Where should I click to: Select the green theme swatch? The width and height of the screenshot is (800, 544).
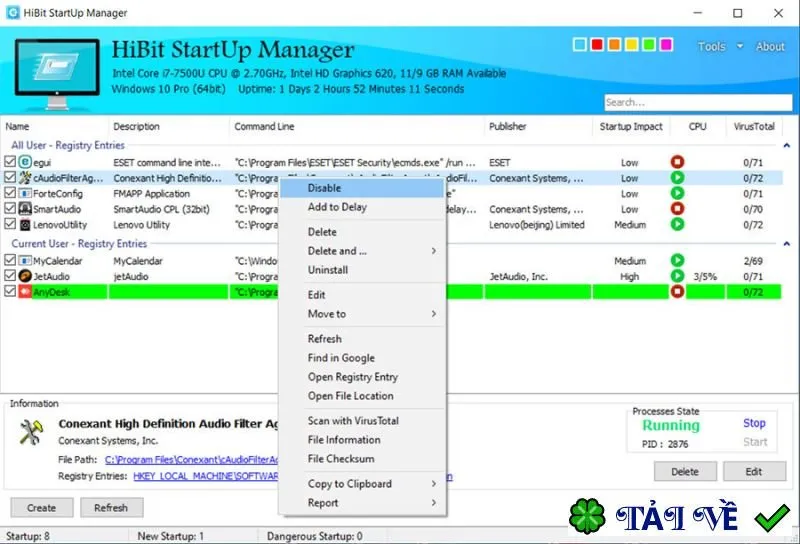pos(649,45)
